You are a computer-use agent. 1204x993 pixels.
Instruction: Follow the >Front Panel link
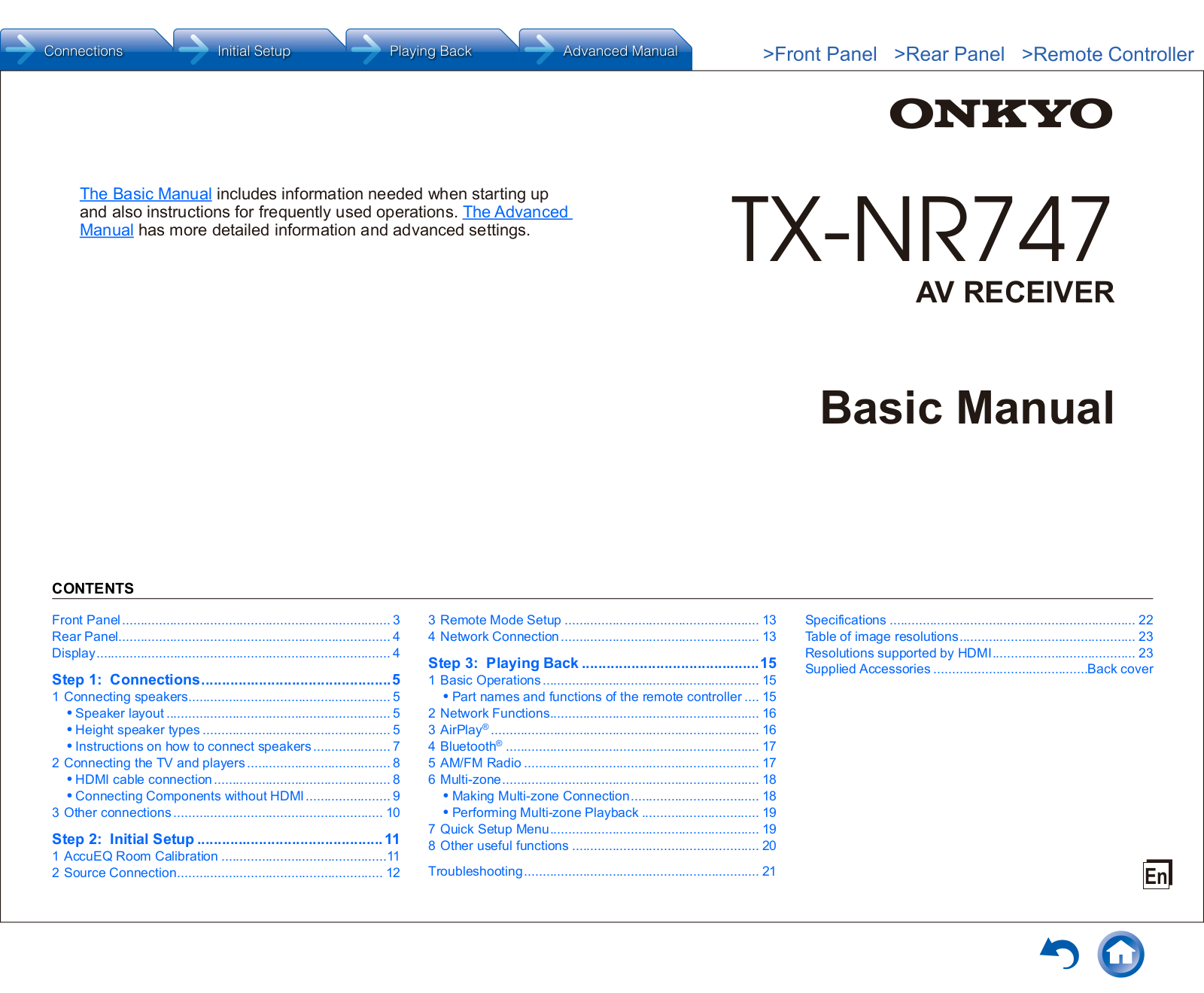pyautogui.click(x=819, y=54)
